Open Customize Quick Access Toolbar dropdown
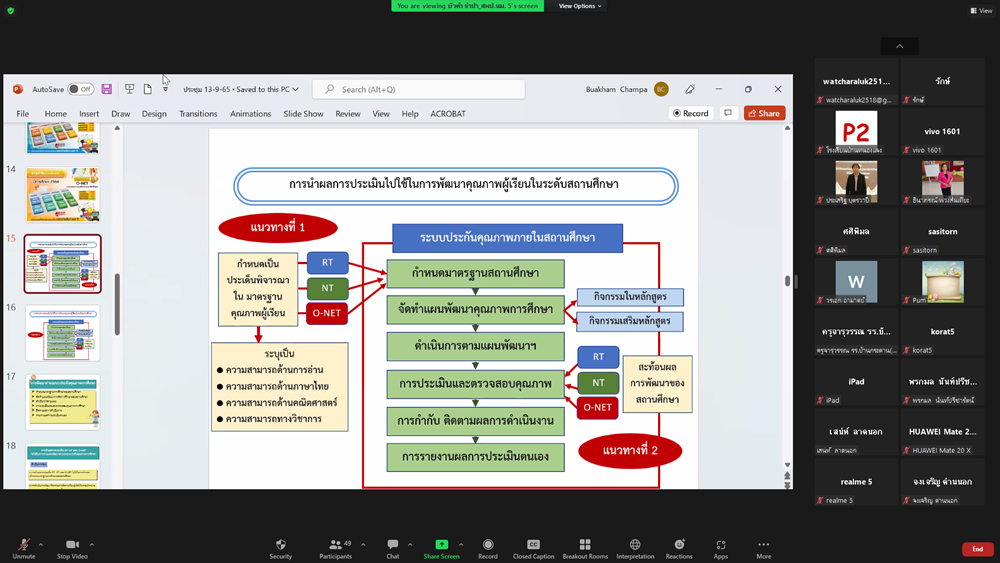This screenshot has height=563, width=1000. (165, 89)
